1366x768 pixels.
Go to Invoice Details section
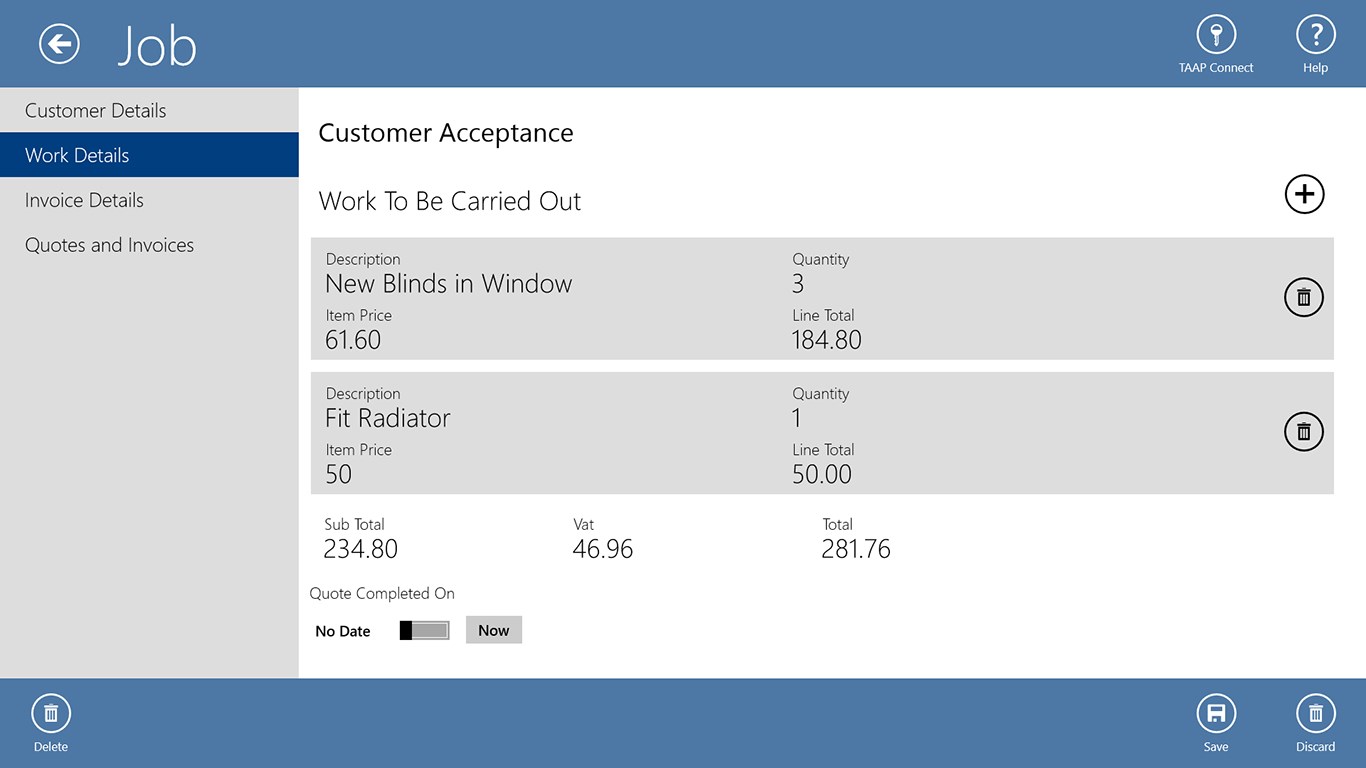coord(84,200)
